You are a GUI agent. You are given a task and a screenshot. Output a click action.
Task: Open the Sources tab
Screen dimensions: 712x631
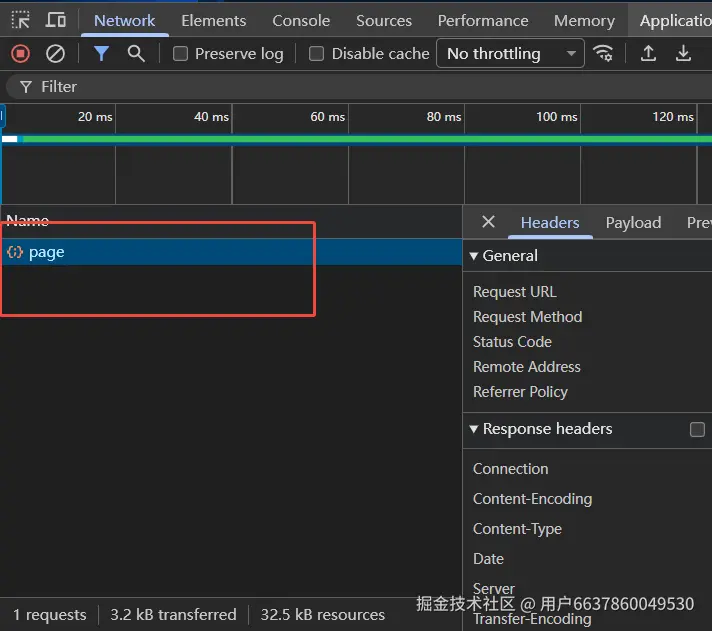click(384, 21)
